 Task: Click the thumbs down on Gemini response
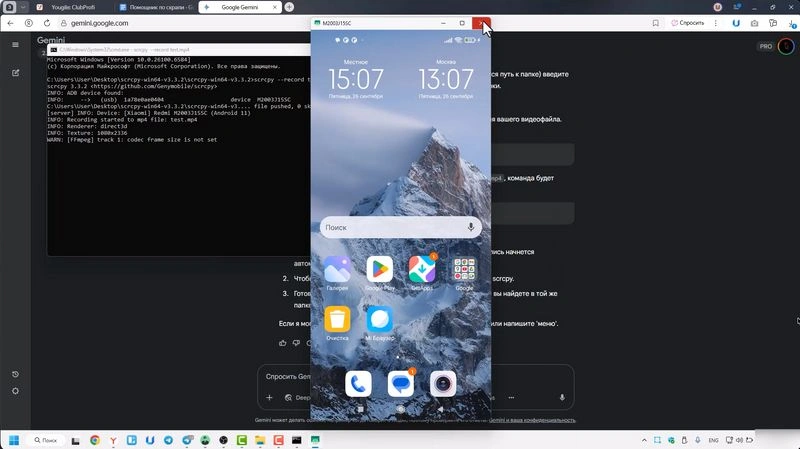[x=296, y=343]
